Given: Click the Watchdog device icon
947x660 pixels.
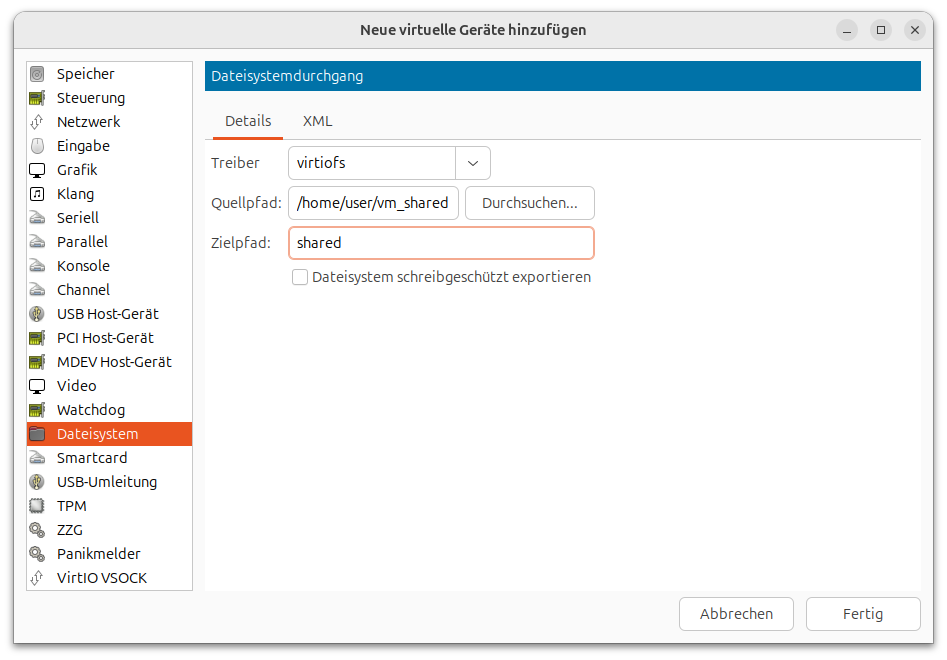Looking at the screenshot, I should 37,410.
